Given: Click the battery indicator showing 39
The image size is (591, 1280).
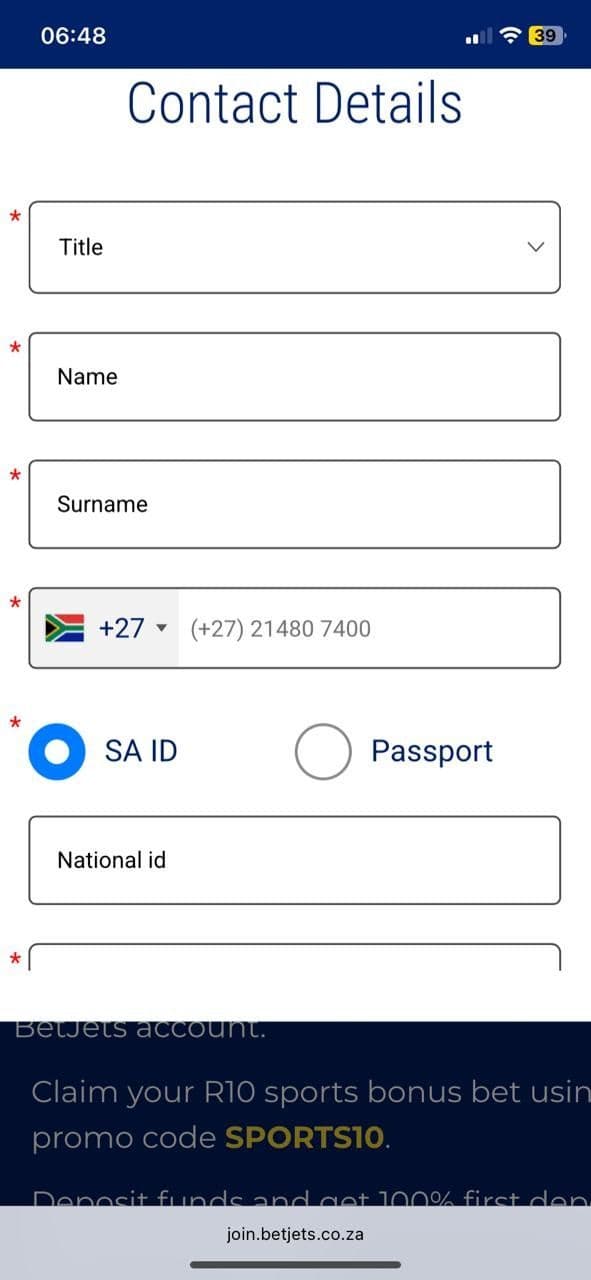Looking at the screenshot, I should (541, 35).
